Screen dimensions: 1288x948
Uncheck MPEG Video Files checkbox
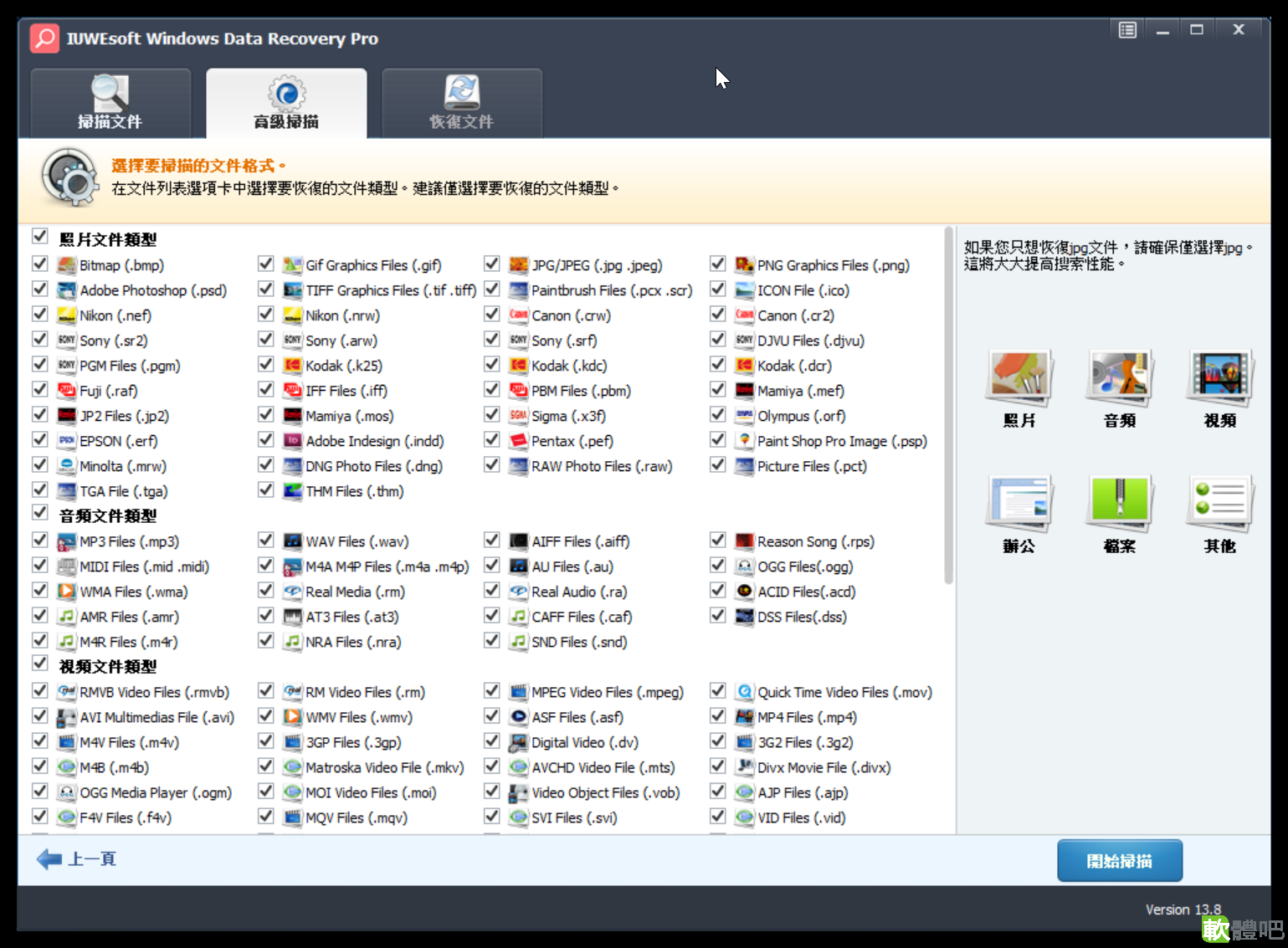[492, 690]
